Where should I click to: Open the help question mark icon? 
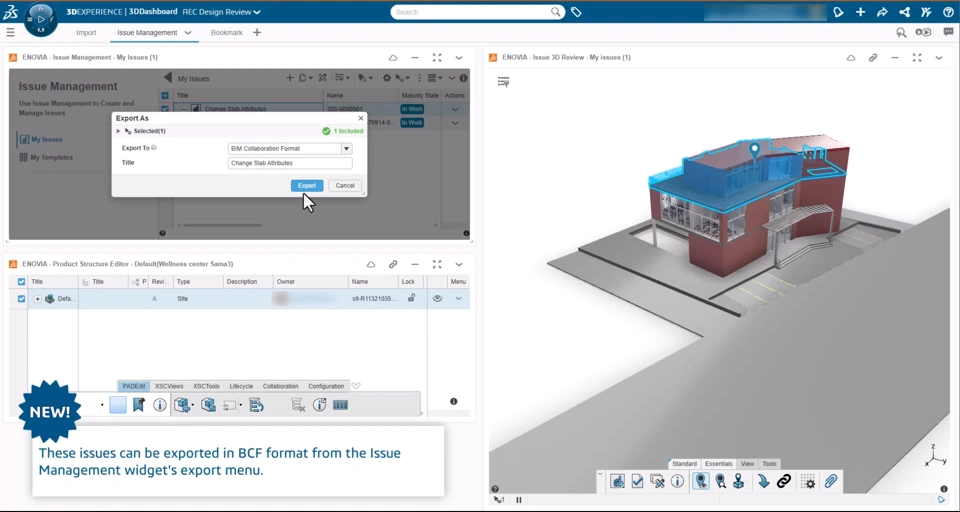[948, 12]
